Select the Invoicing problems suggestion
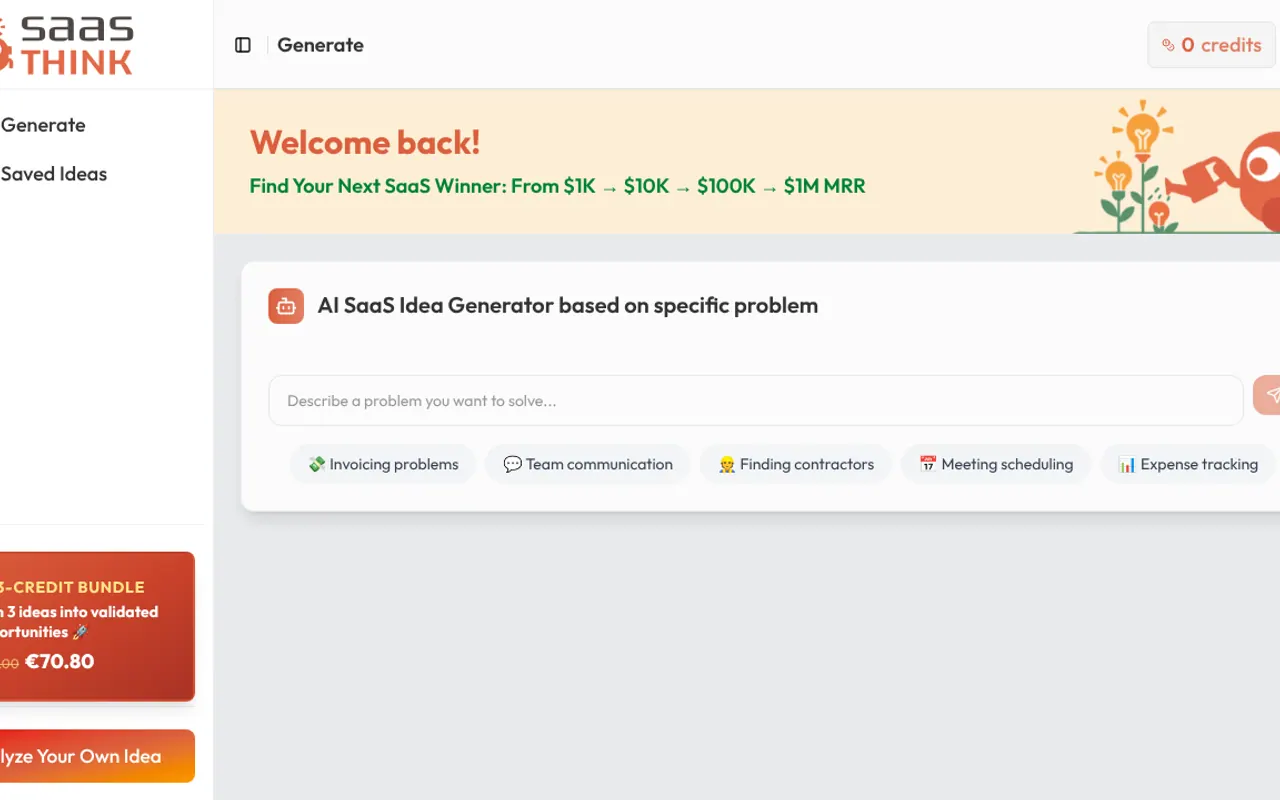 coord(383,464)
